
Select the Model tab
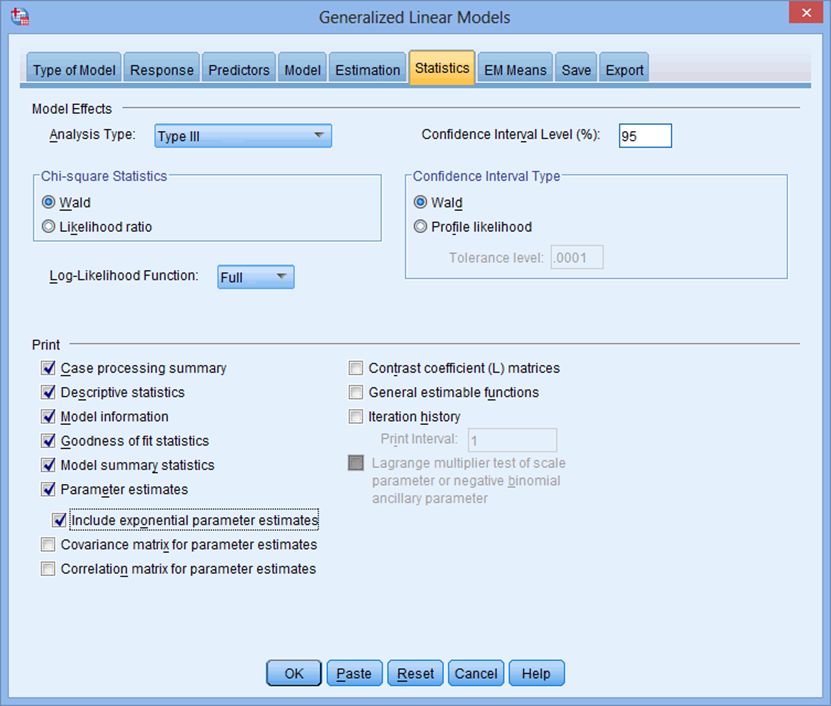[302, 69]
